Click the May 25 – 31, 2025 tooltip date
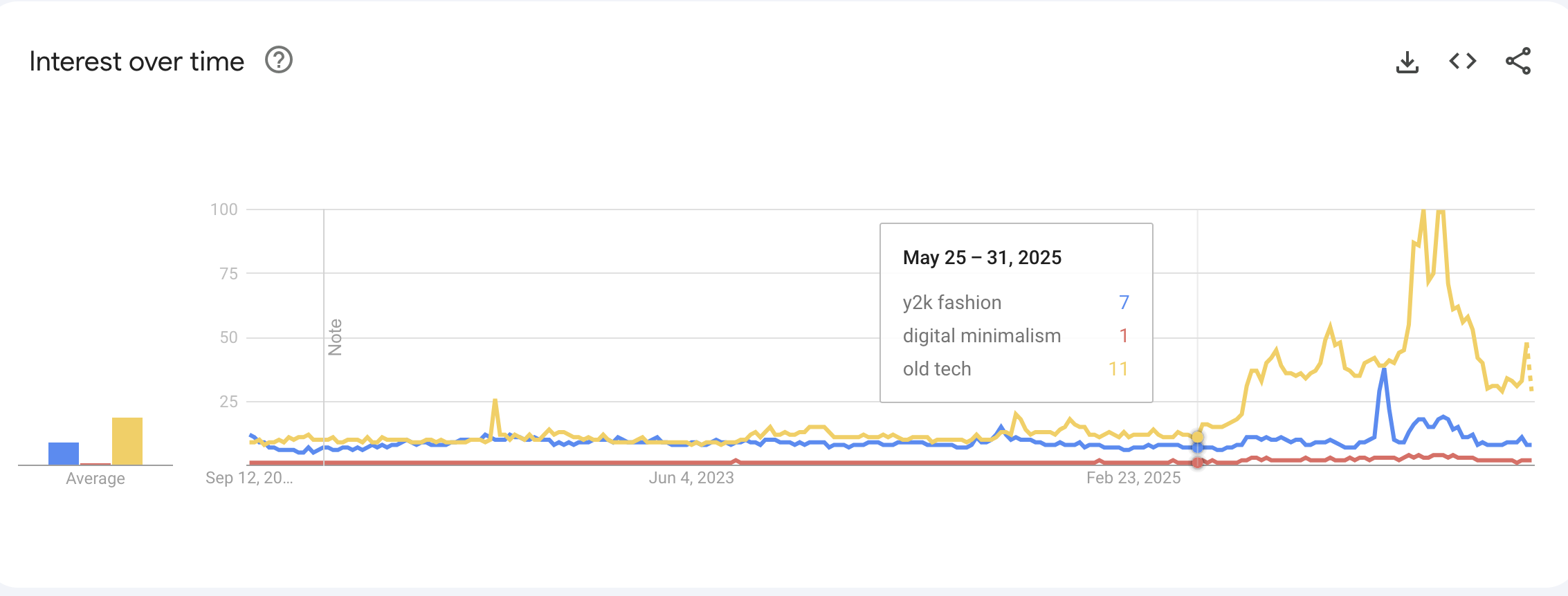The image size is (1568, 596). click(x=982, y=257)
